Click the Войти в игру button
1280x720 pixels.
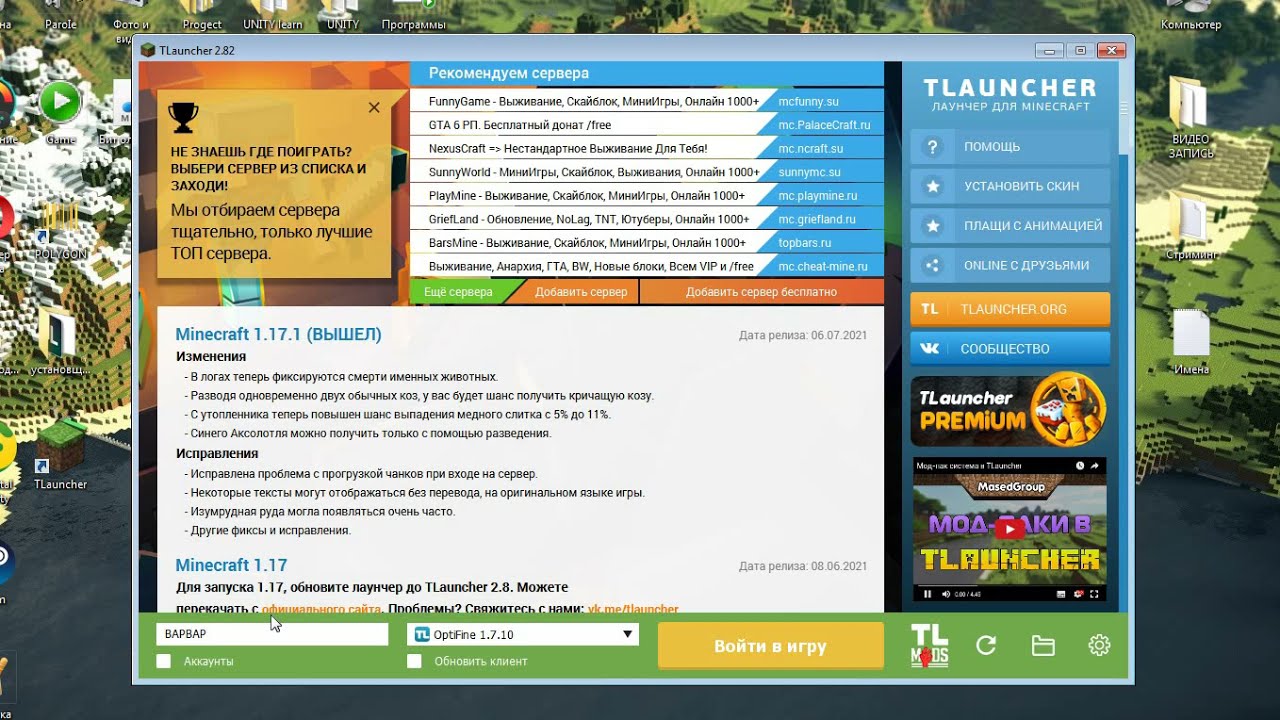click(x=770, y=646)
